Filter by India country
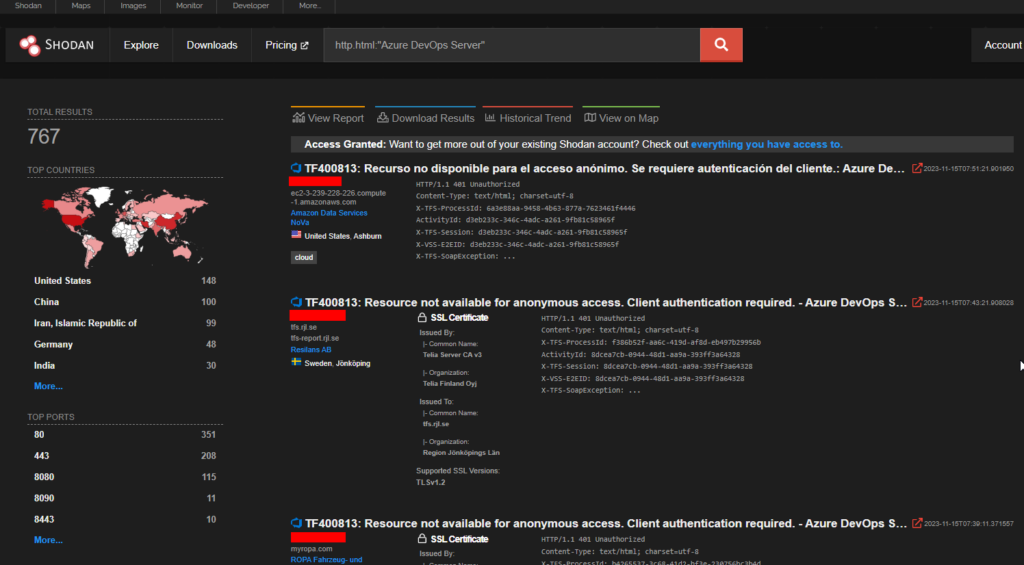Viewport: 1024px width, 565px height. 125,366
